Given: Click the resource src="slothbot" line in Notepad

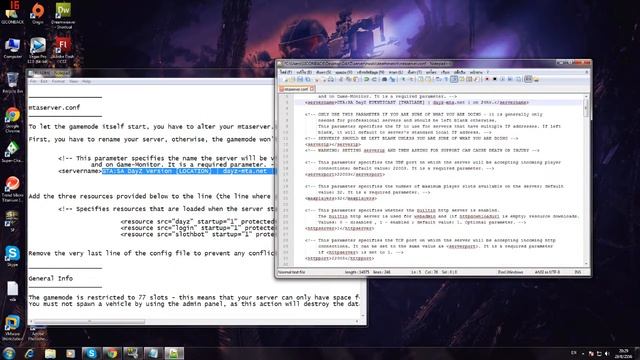Looking at the screenshot, I should [x=198, y=234].
